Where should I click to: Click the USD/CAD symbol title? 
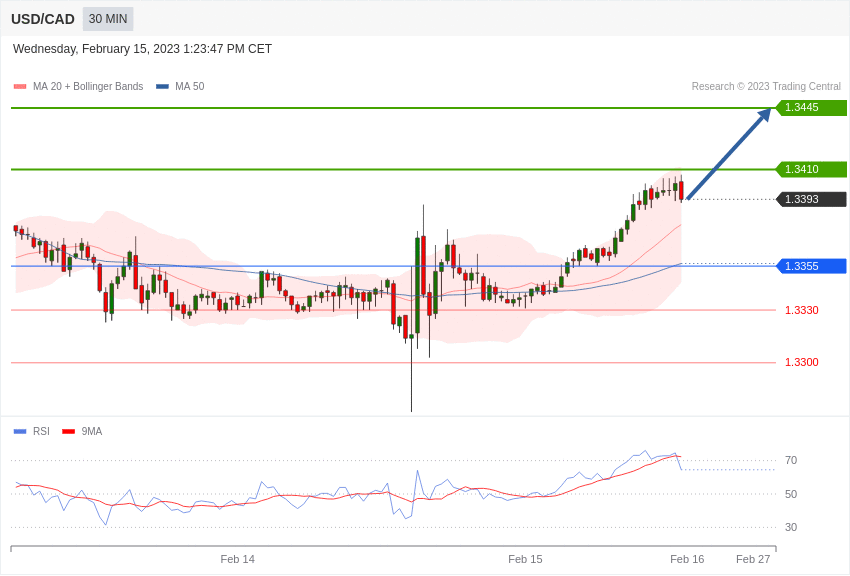43,19
